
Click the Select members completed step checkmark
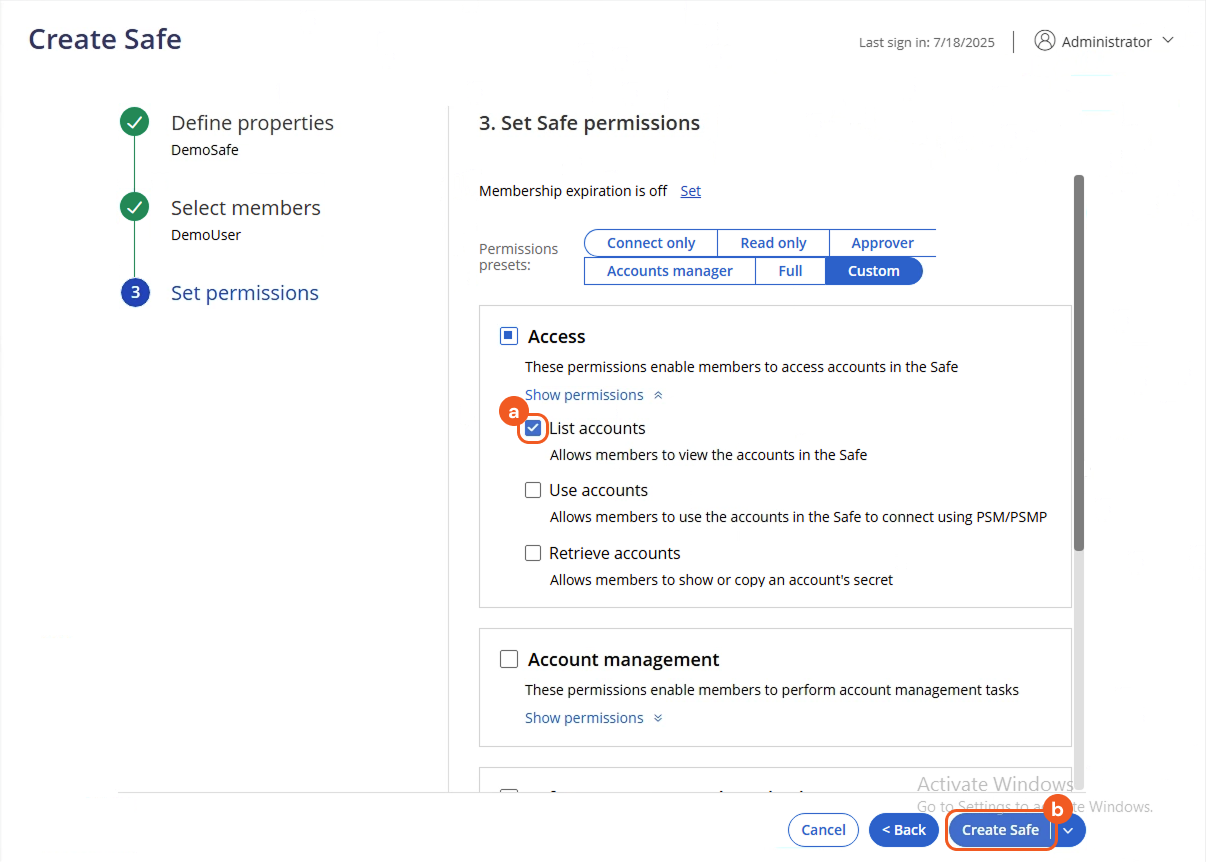tap(134, 208)
